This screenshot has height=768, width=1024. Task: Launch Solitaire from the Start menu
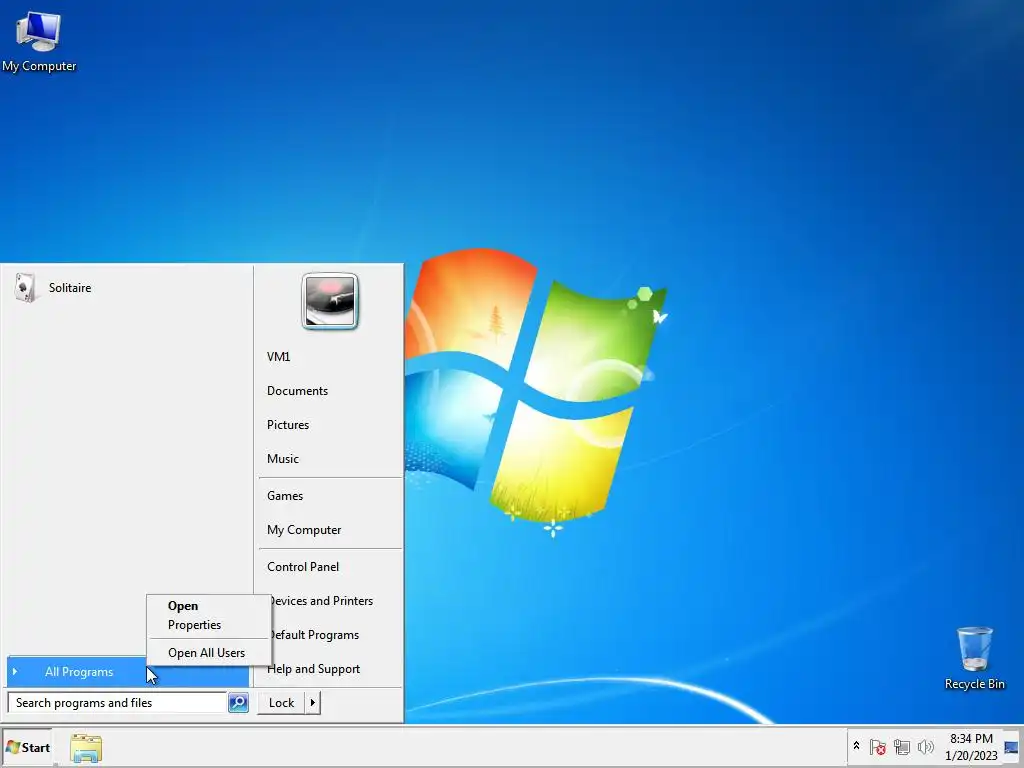127,287
